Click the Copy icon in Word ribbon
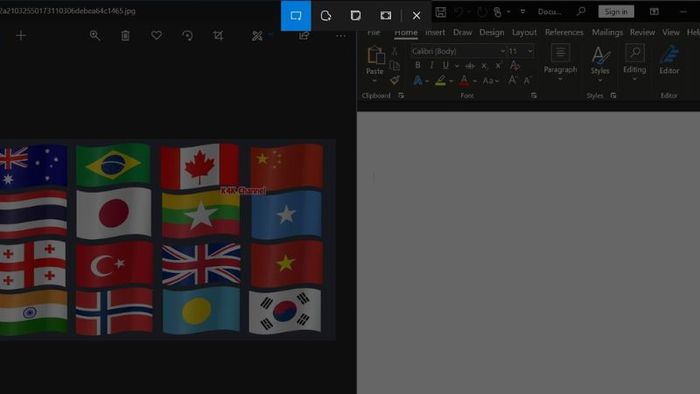The height and width of the screenshot is (394, 700). click(x=395, y=66)
